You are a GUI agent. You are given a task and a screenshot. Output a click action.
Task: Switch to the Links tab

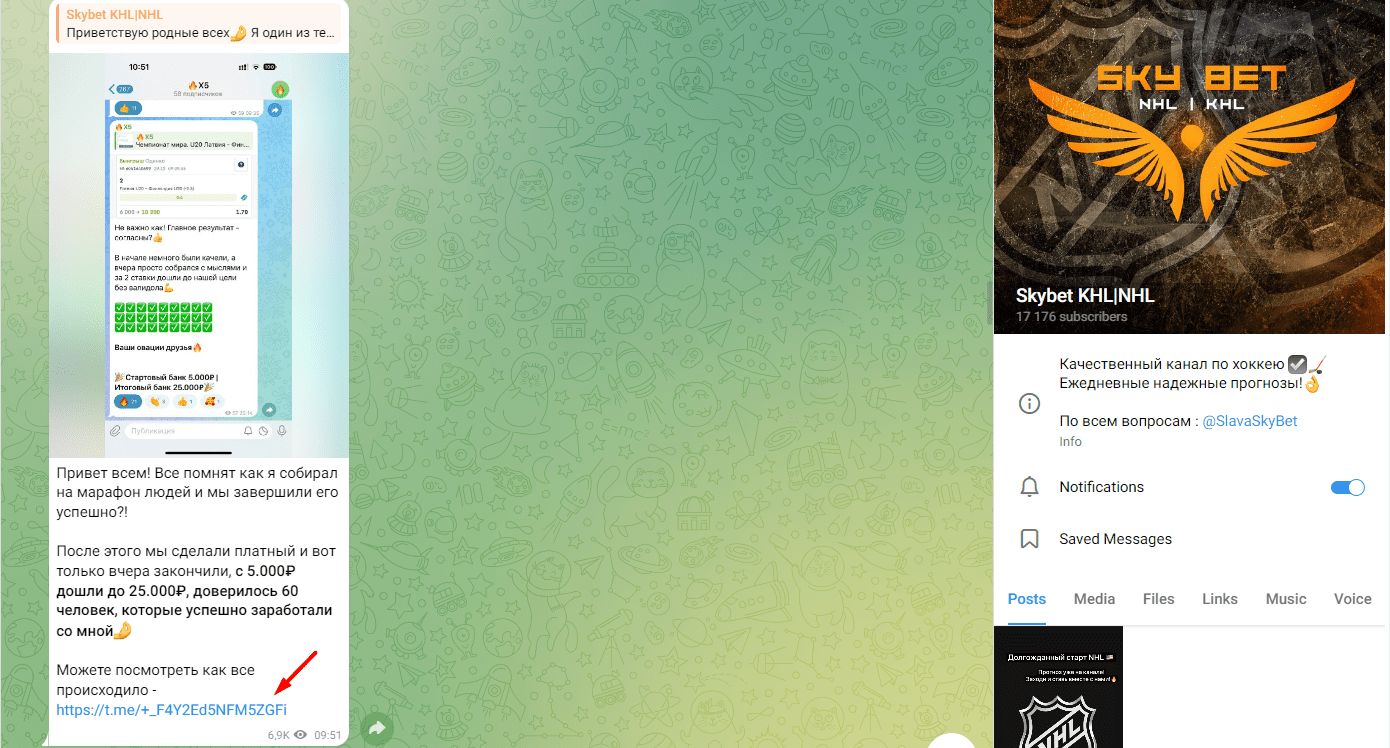click(x=1220, y=599)
